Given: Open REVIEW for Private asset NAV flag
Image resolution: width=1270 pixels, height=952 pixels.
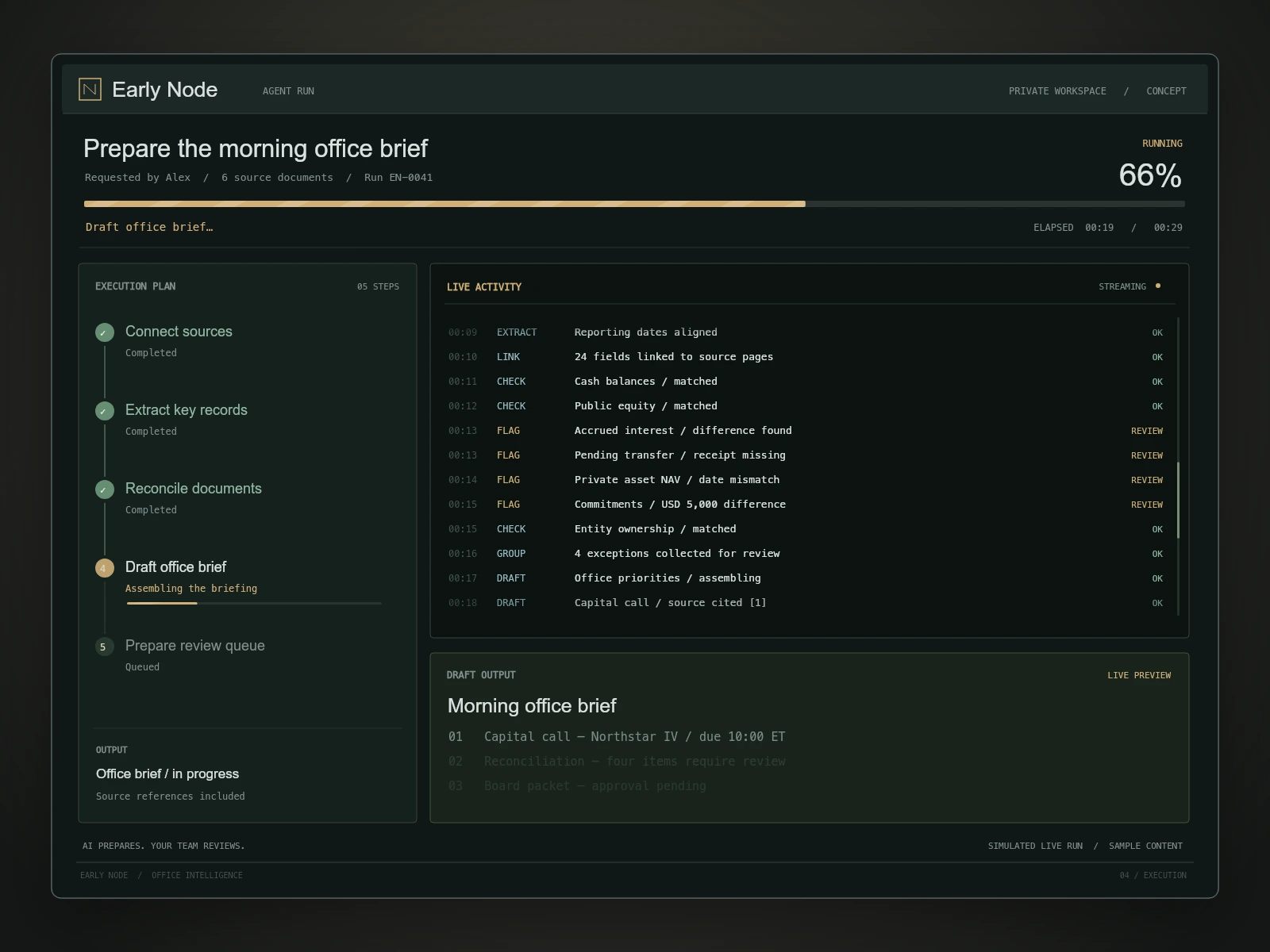Looking at the screenshot, I should click(1147, 480).
